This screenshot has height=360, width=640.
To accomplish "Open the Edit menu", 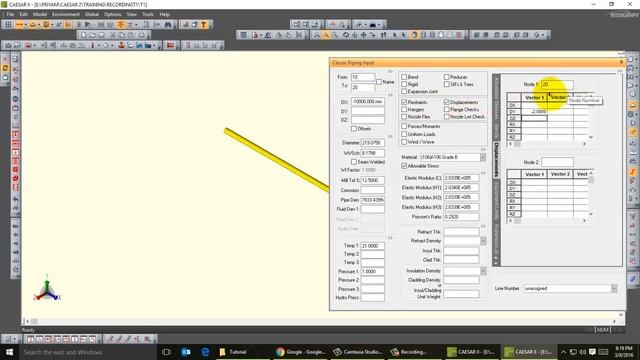I will [23, 14].
